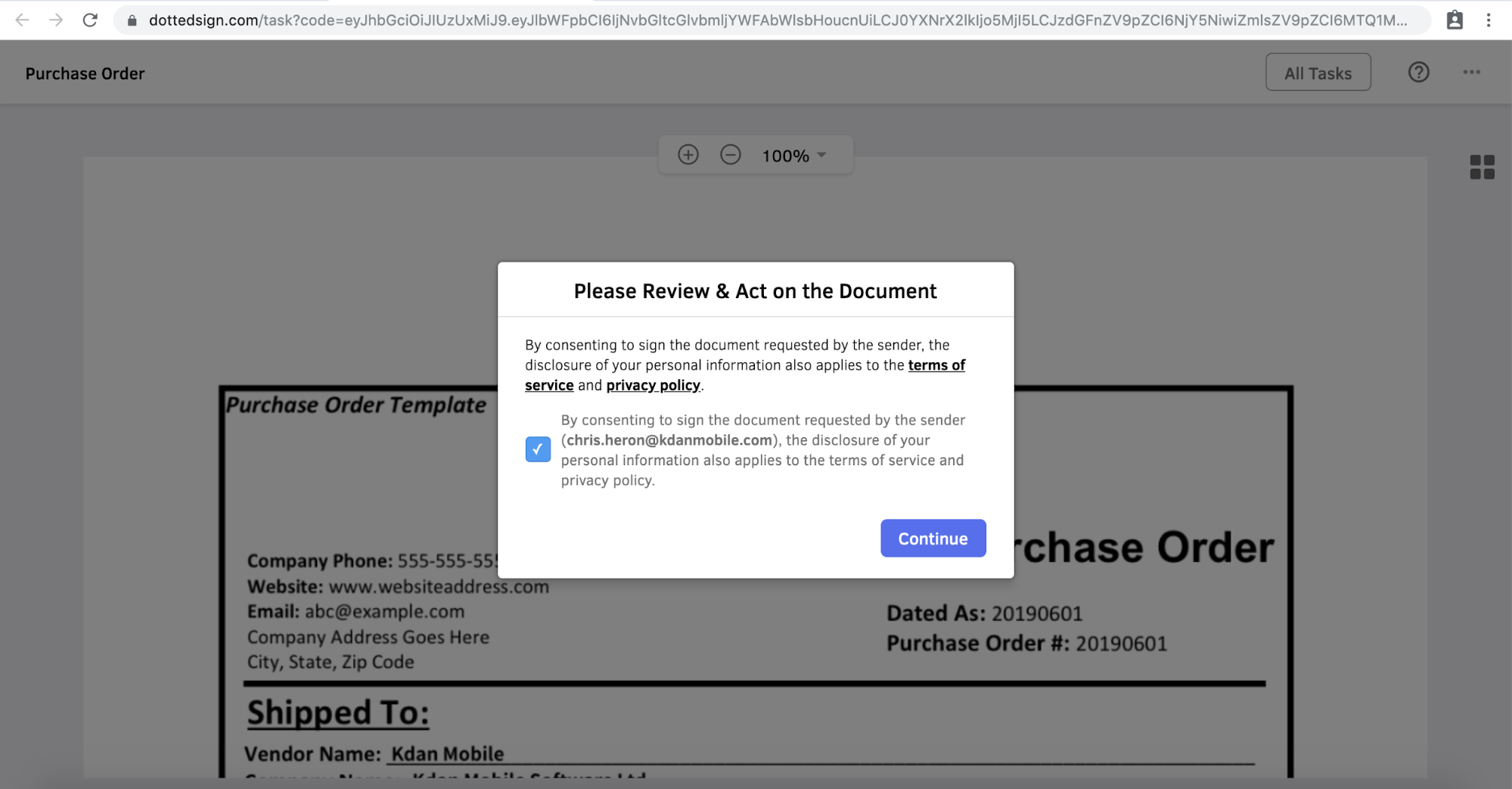Click the zoom dropdown arrow
1512x789 pixels.
[821, 155]
